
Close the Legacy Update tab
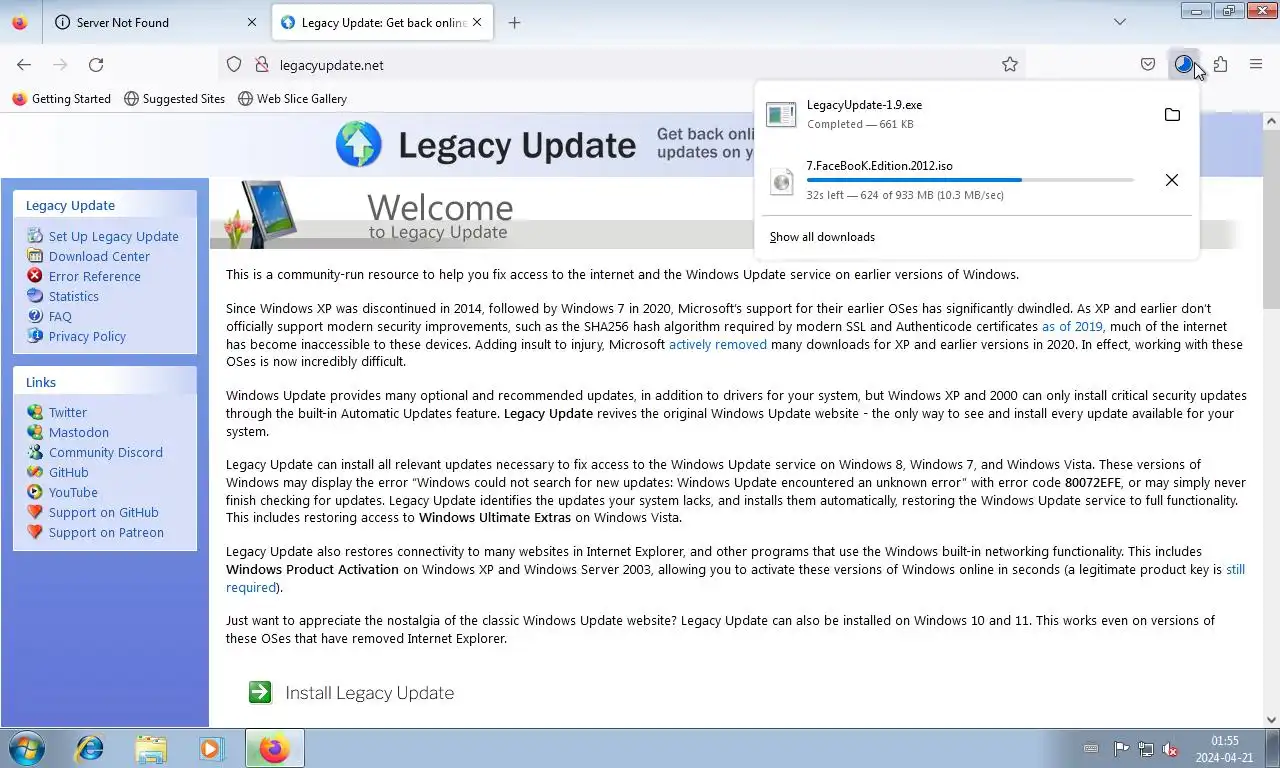pos(477,22)
